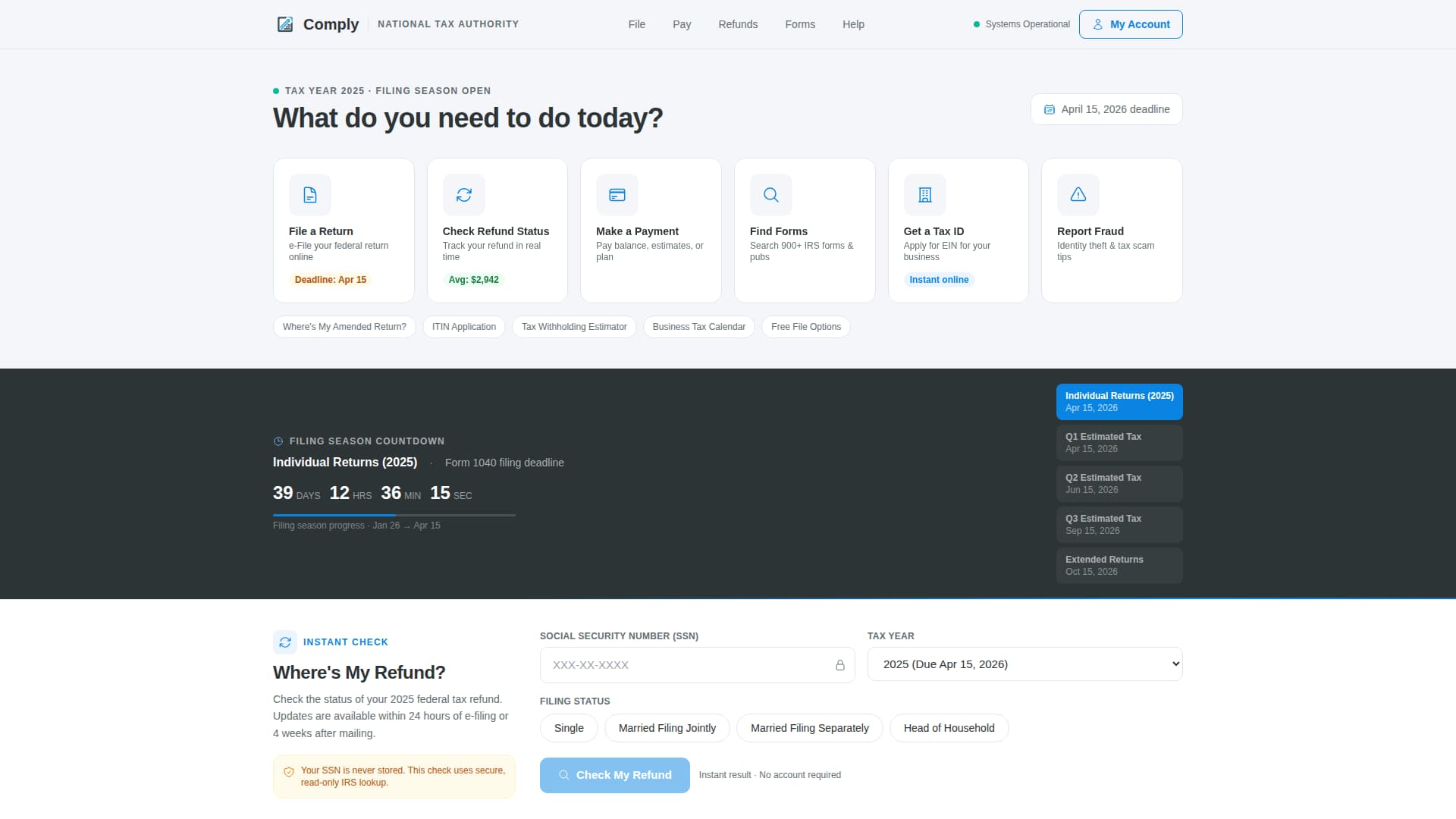Image resolution: width=1456 pixels, height=819 pixels.
Task: Open the Pay menu
Action: (682, 24)
